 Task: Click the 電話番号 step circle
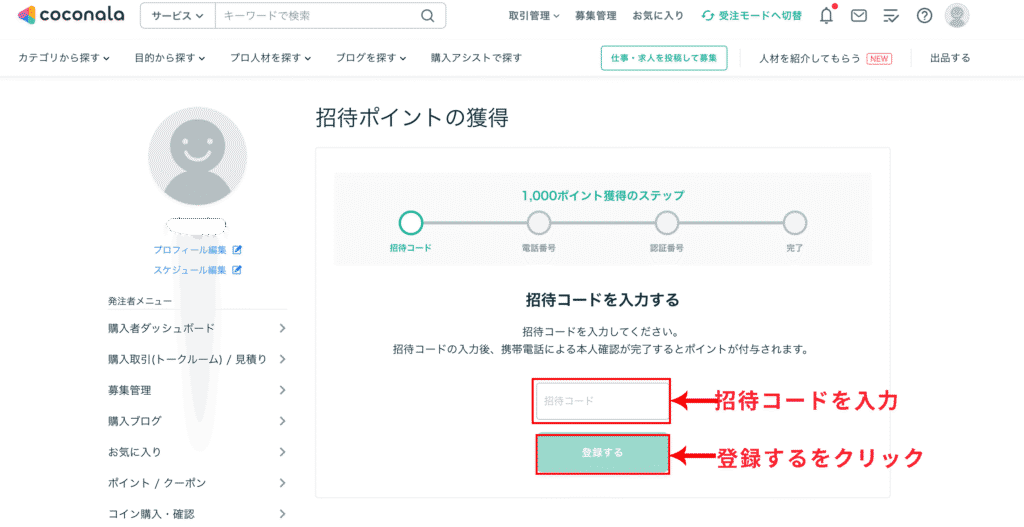(x=539, y=222)
